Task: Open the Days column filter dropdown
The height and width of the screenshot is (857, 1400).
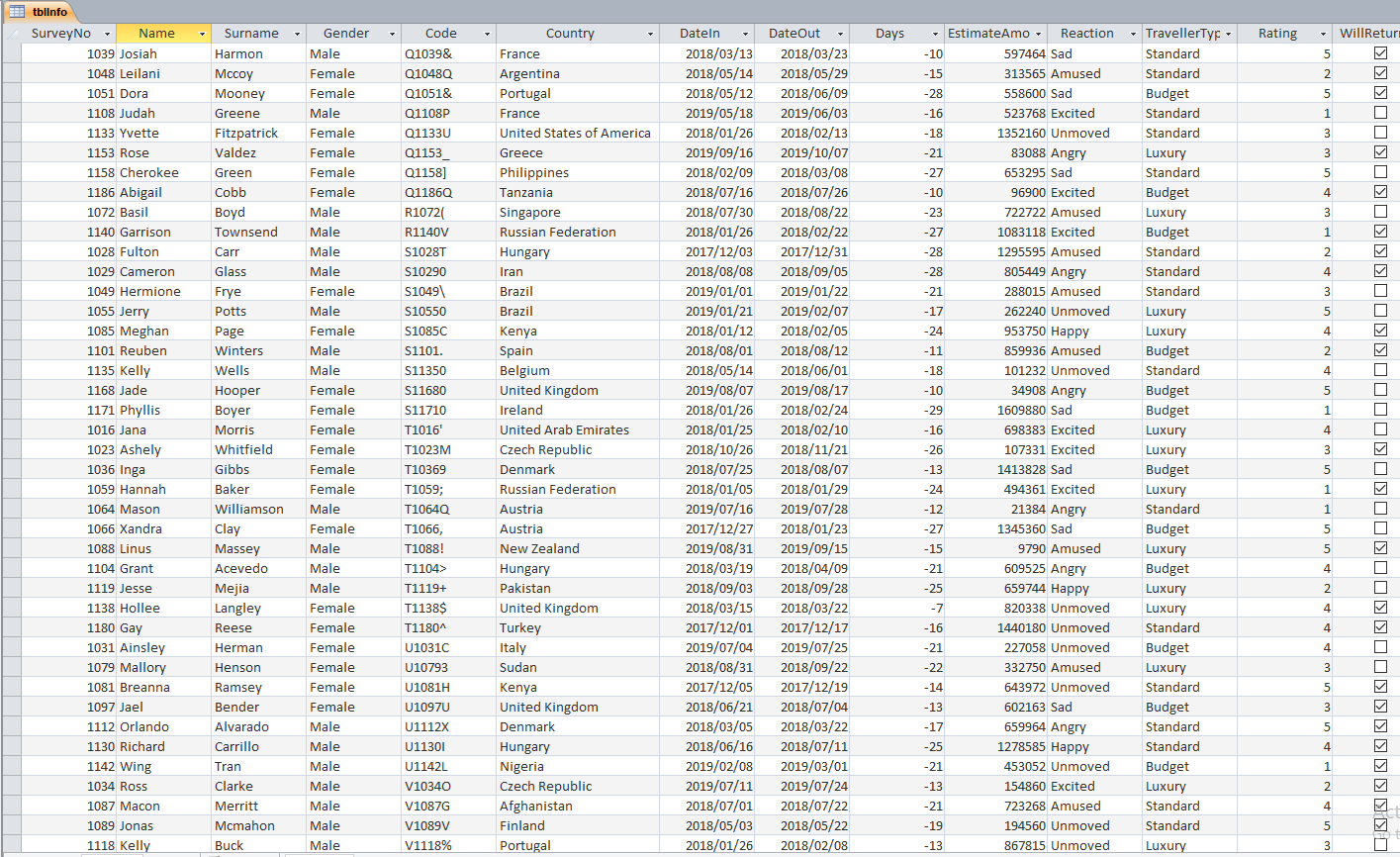Action: pyautogui.click(x=935, y=34)
